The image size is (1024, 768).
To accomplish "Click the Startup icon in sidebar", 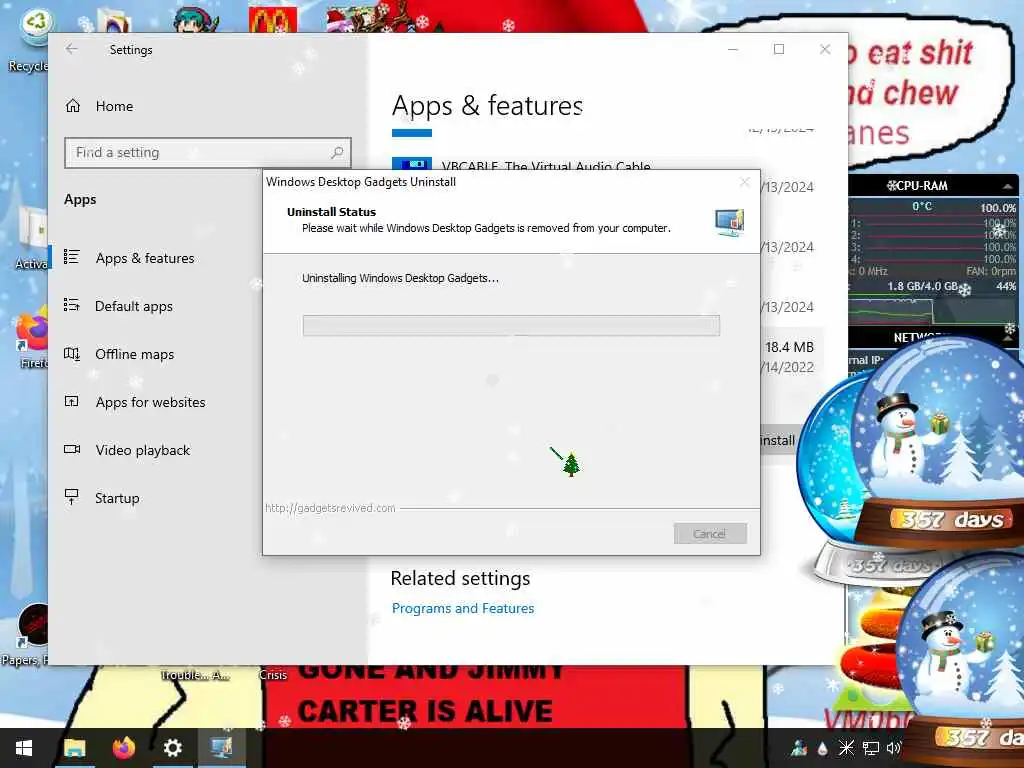I will (72, 497).
